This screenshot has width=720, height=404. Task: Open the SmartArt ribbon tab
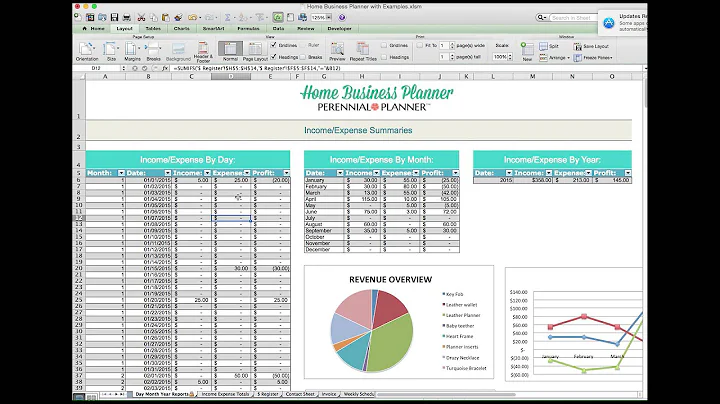click(214, 28)
